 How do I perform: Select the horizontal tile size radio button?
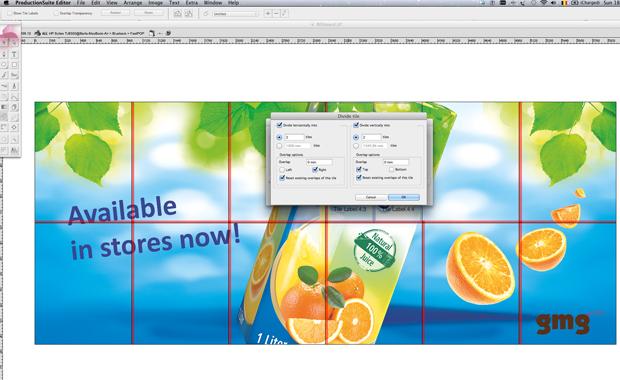[279, 146]
